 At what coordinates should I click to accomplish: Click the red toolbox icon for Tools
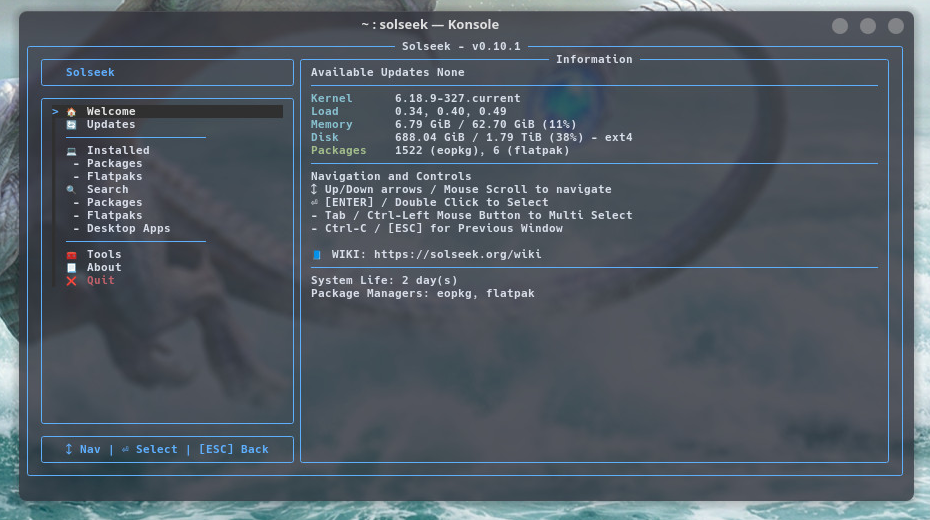71,255
